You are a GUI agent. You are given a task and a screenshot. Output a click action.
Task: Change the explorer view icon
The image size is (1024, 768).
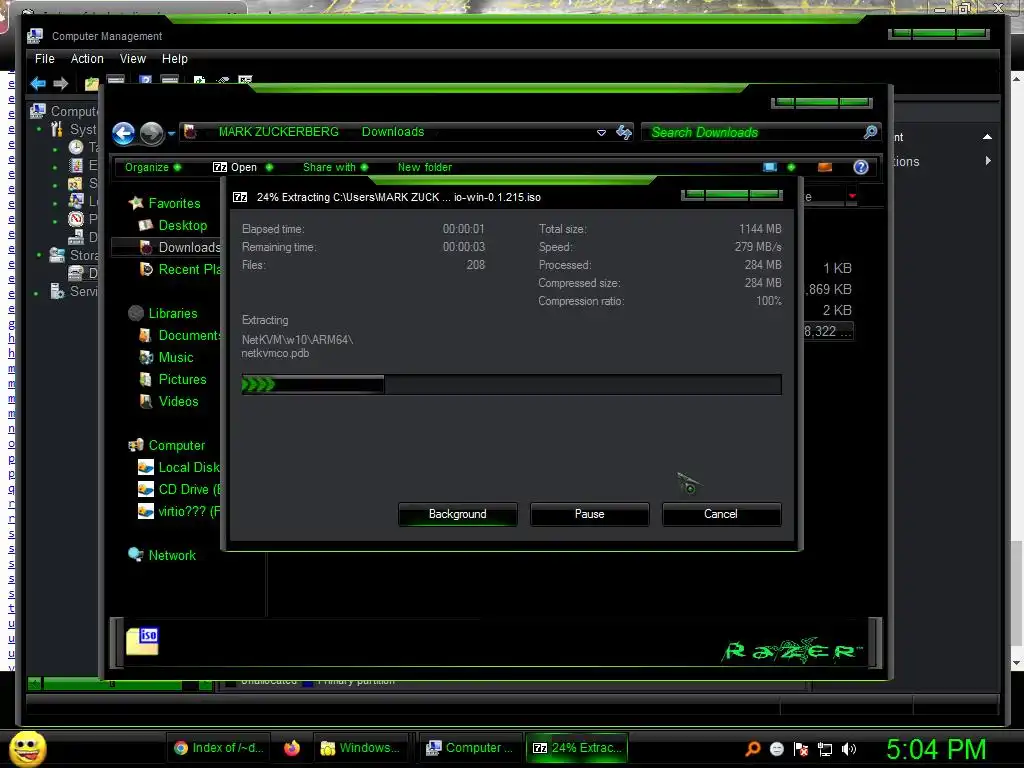pyautogui.click(x=770, y=167)
